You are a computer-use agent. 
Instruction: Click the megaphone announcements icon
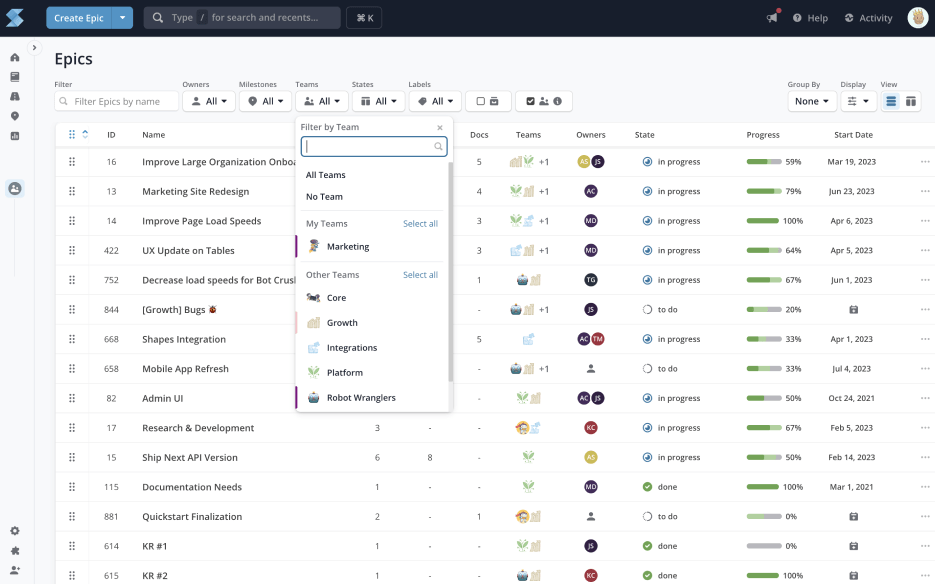point(772,18)
